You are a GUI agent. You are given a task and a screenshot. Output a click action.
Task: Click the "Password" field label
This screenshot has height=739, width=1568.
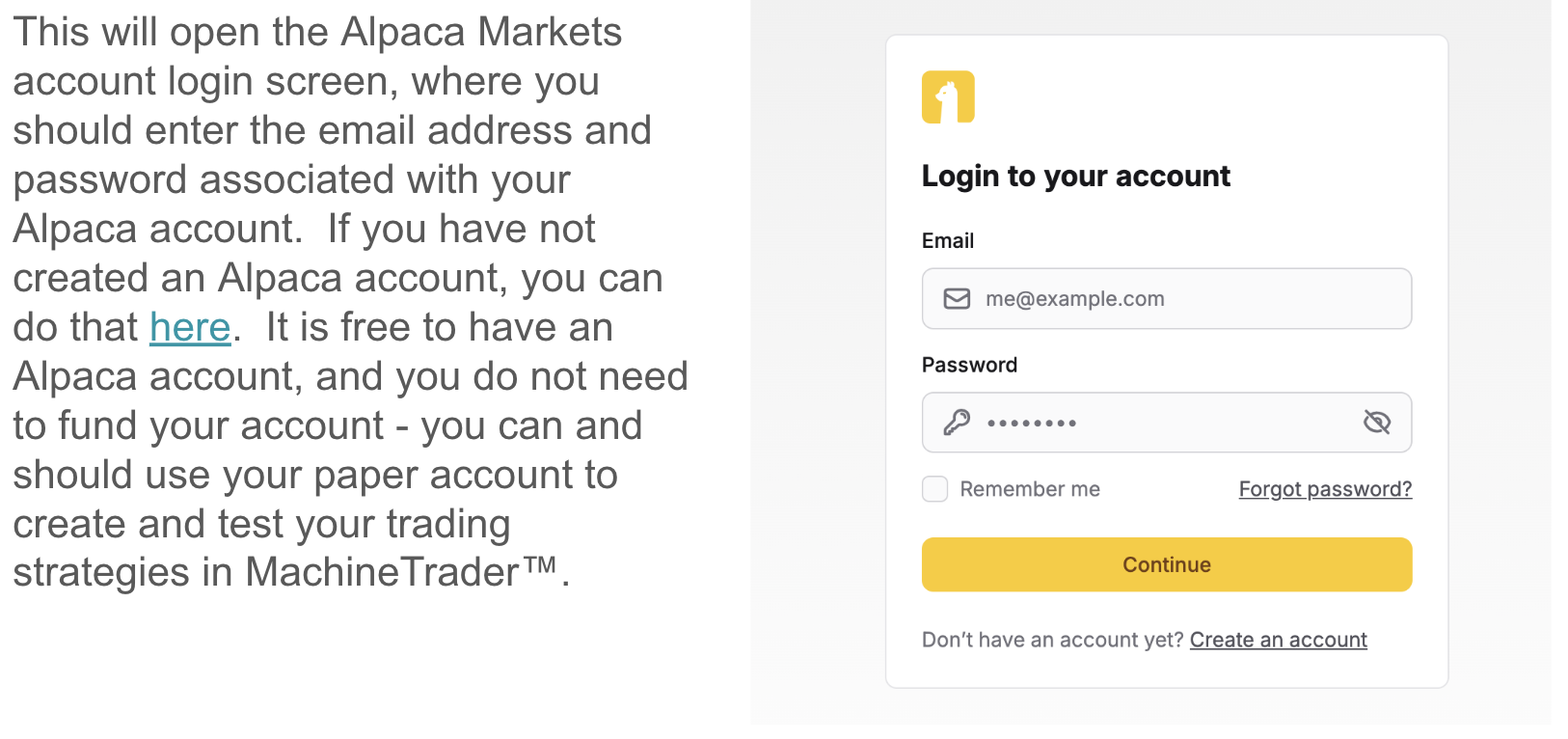969,366
